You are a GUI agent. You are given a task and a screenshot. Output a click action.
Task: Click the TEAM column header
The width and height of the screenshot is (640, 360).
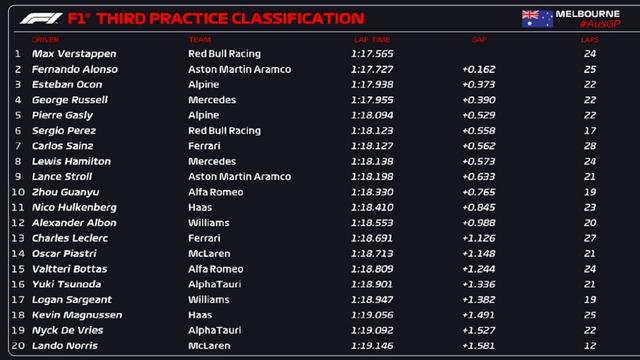point(200,40)
